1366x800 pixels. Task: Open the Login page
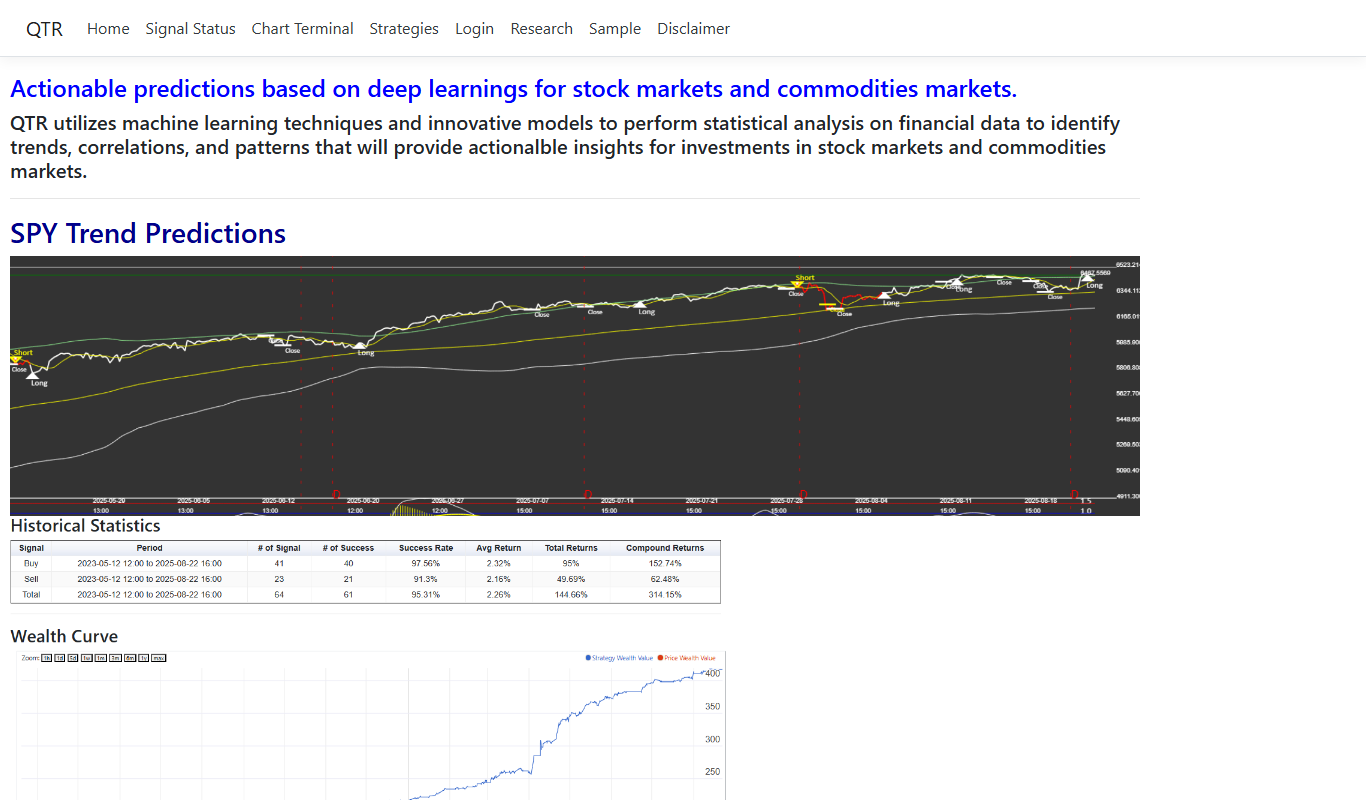click(474, 29)
